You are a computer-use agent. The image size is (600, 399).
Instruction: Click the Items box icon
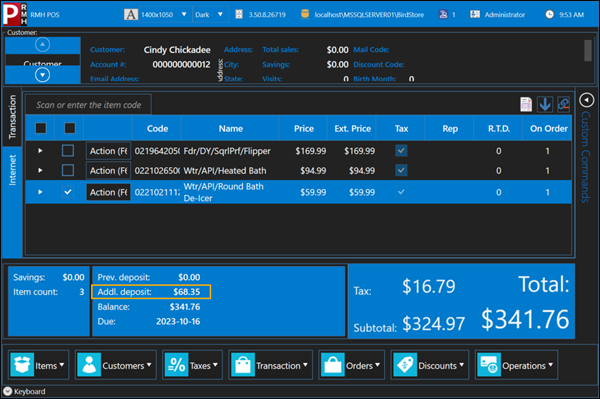22,365
